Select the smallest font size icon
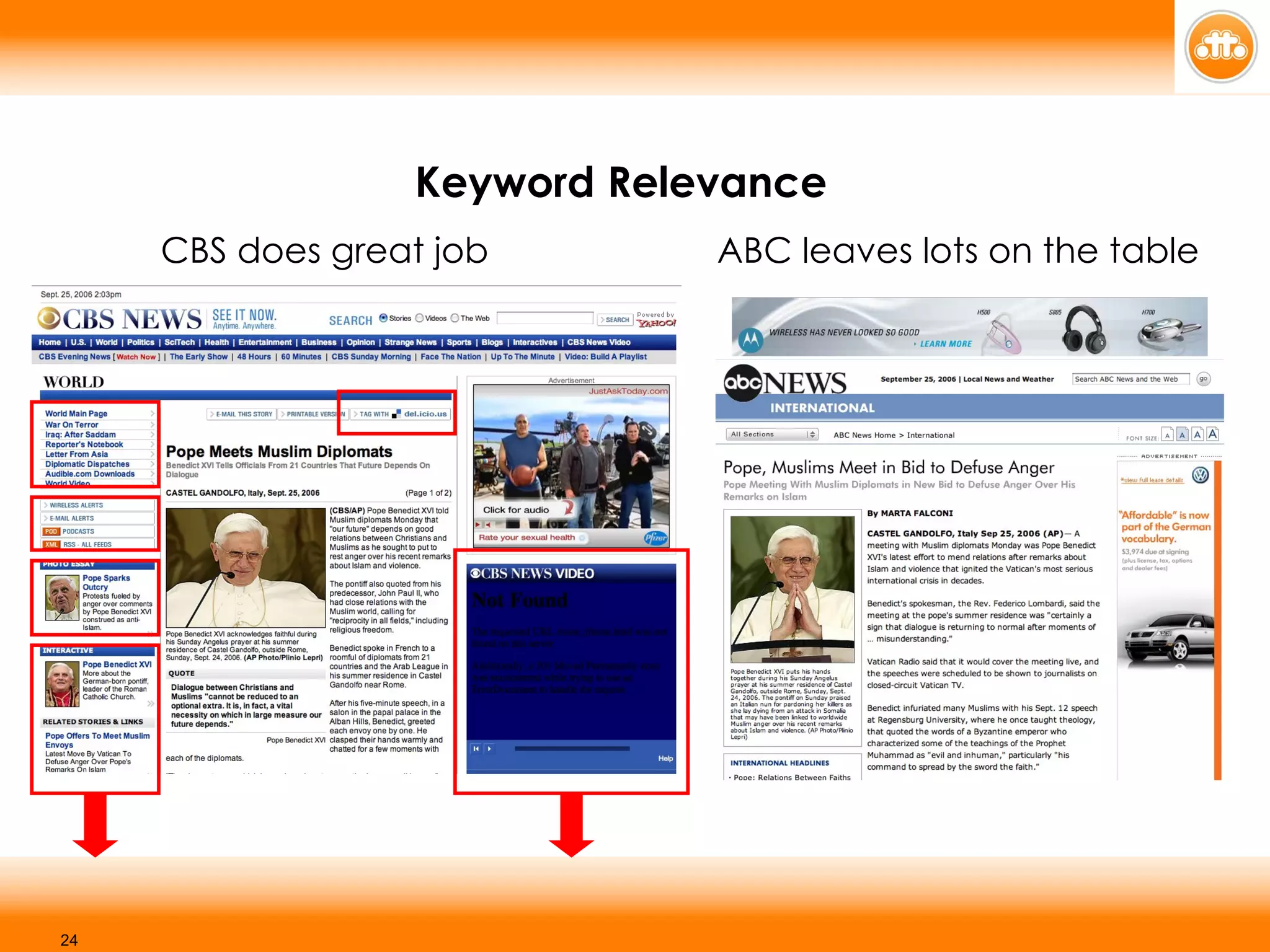 pos(1167,435)
